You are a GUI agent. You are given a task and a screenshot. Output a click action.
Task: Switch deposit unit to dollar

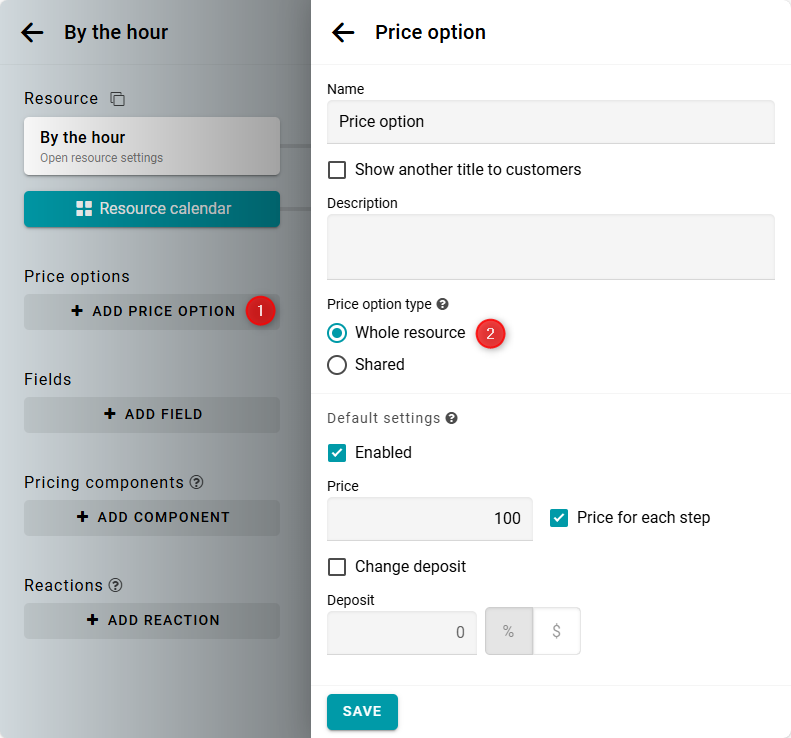click(556, 632)
